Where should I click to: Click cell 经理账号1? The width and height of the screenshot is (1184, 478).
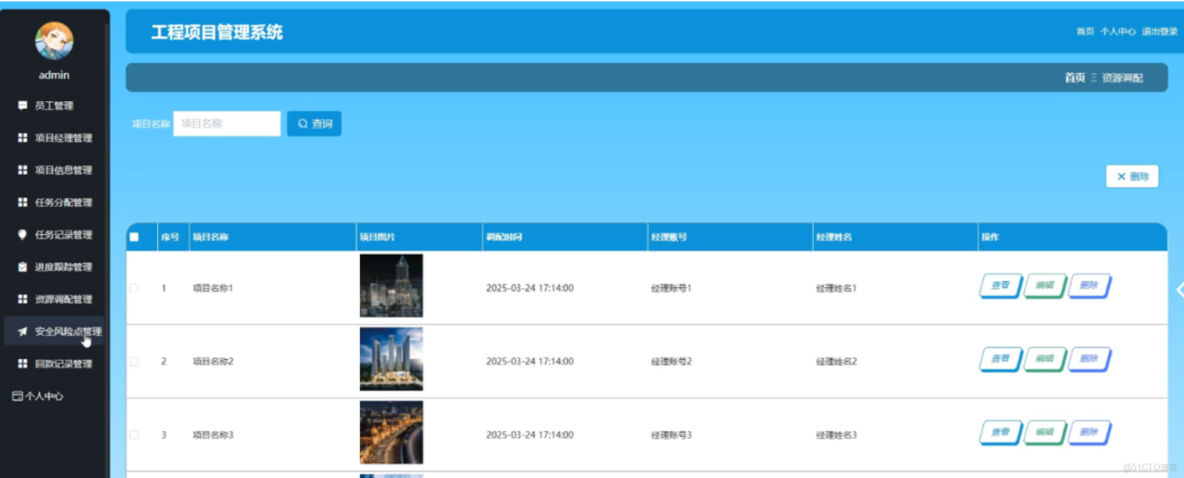pos(671,288)
